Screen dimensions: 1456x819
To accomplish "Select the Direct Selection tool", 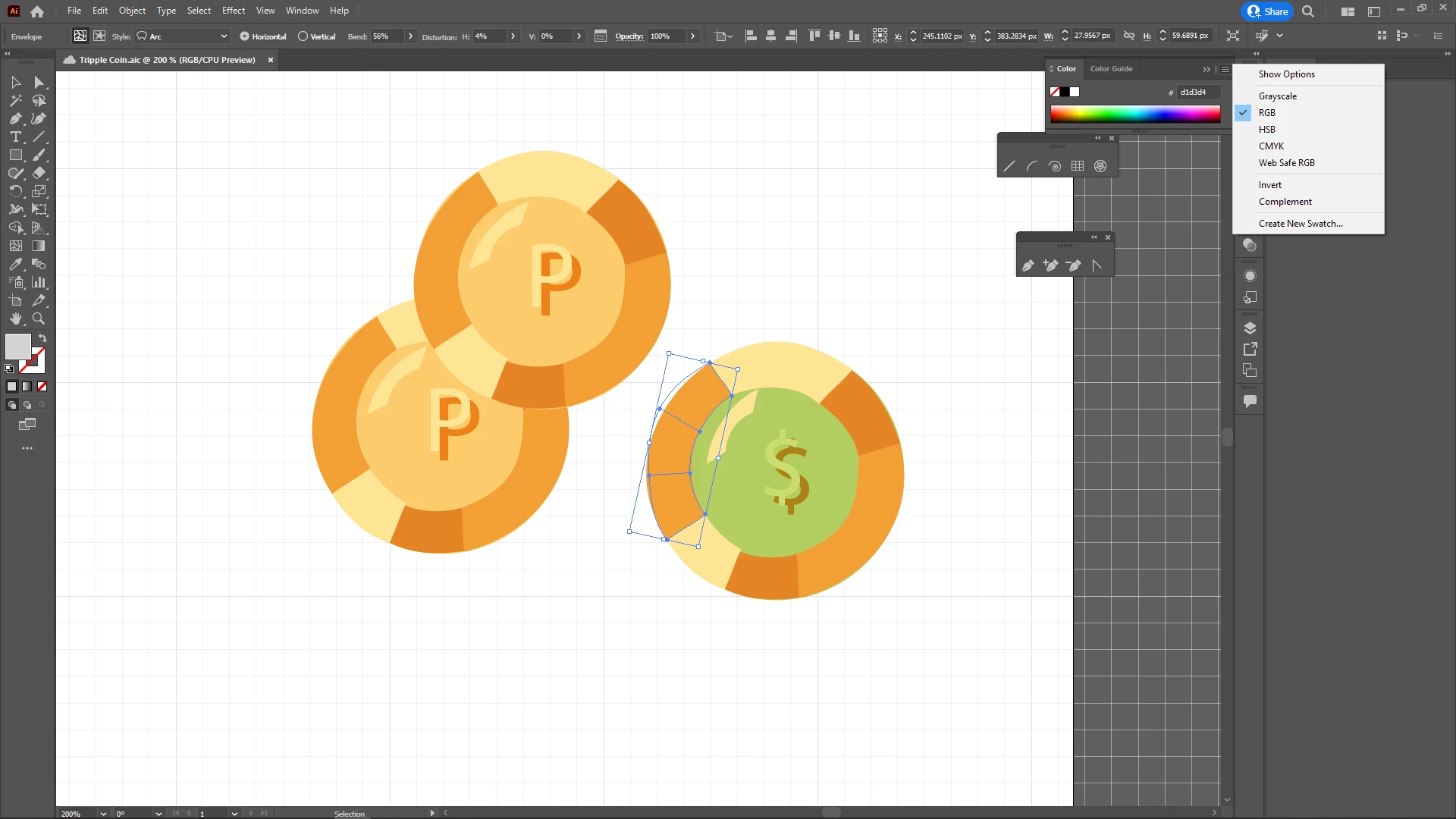I will pyautogui.click(x=39, y=83).
